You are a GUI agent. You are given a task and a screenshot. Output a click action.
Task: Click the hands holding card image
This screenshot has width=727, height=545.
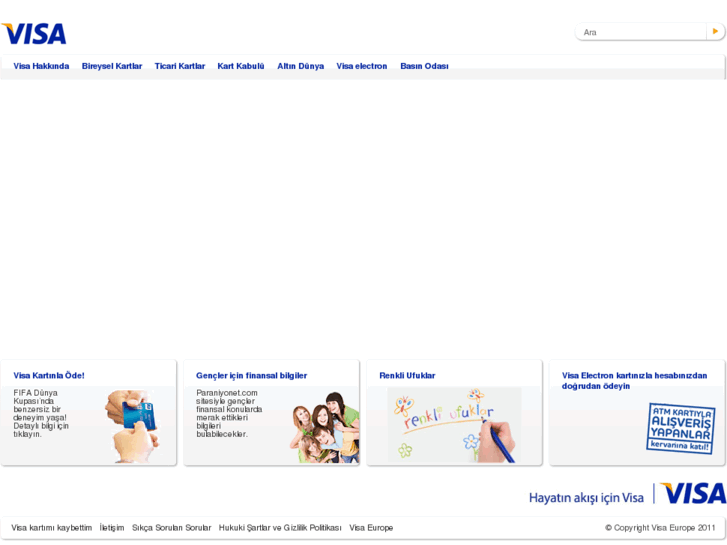tap(134, 426)
